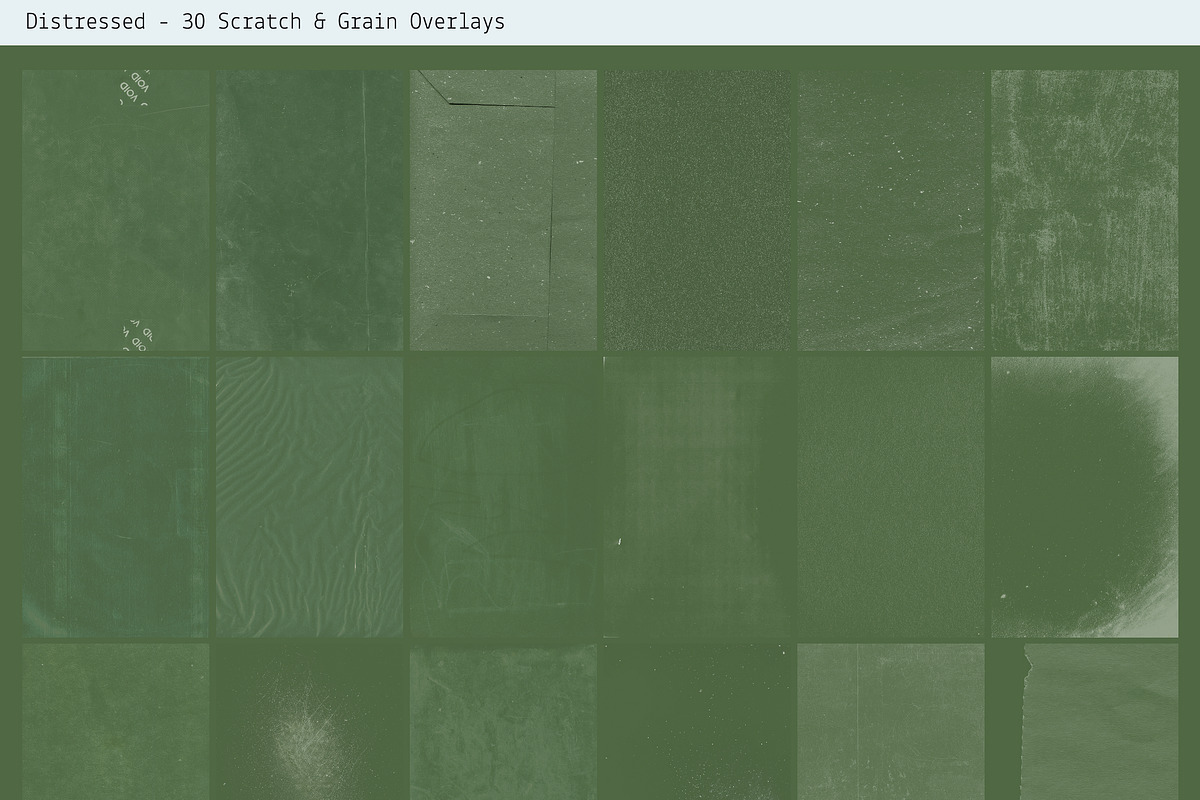The width and height of the screenshot is (1200, 800).
Task: Select the torn paper edge texture
Action: click(1084, 722)
